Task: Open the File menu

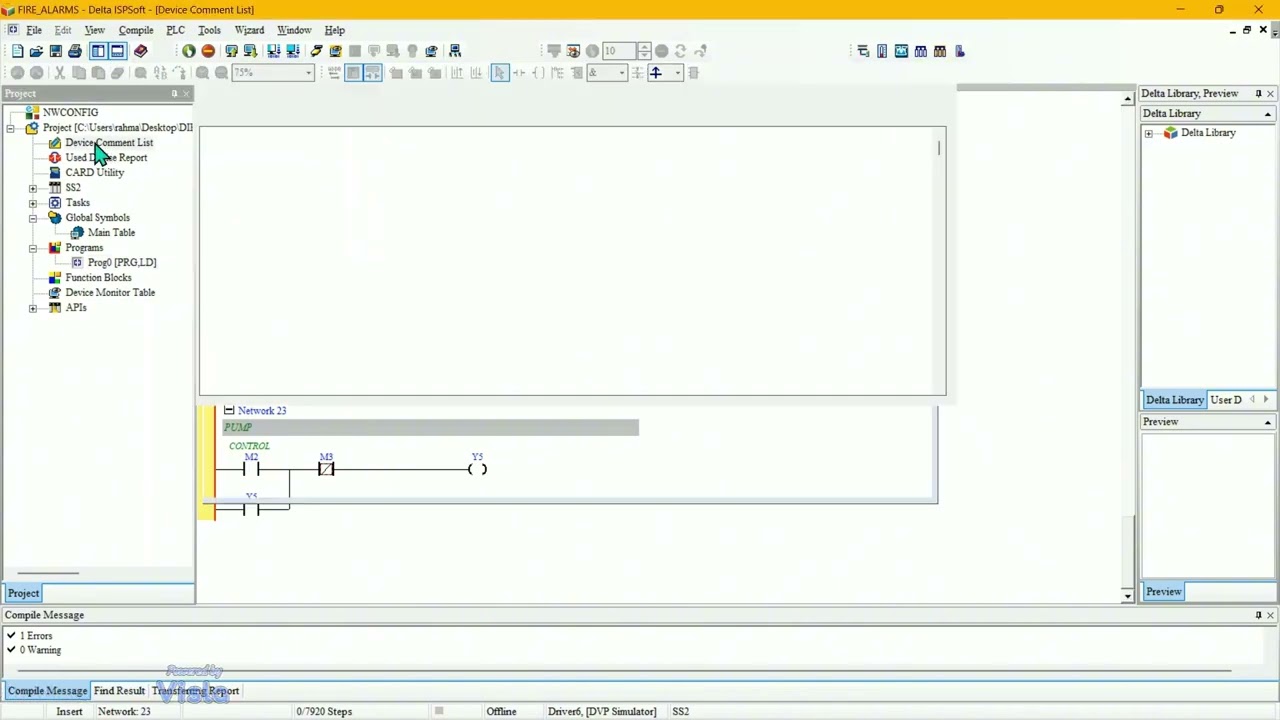Action: pos(34,30)
